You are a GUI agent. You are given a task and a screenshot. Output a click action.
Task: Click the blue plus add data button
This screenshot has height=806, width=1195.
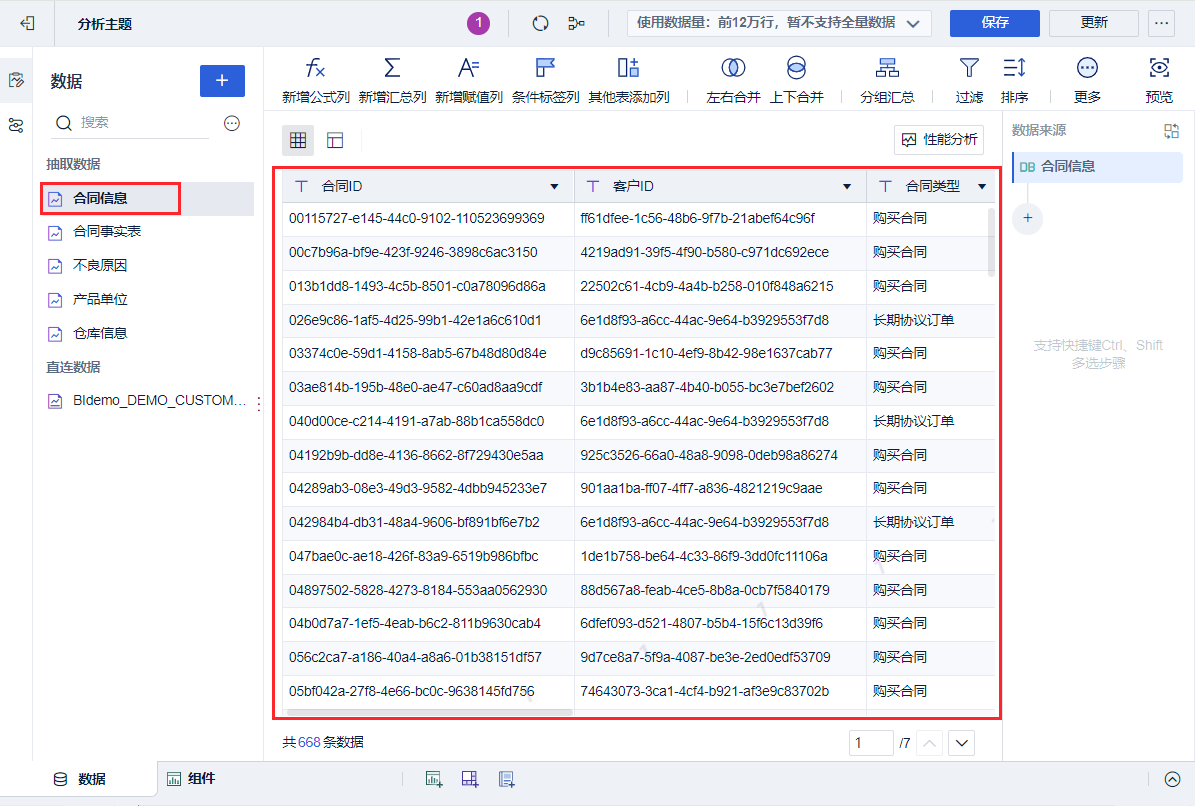[222, 81]
